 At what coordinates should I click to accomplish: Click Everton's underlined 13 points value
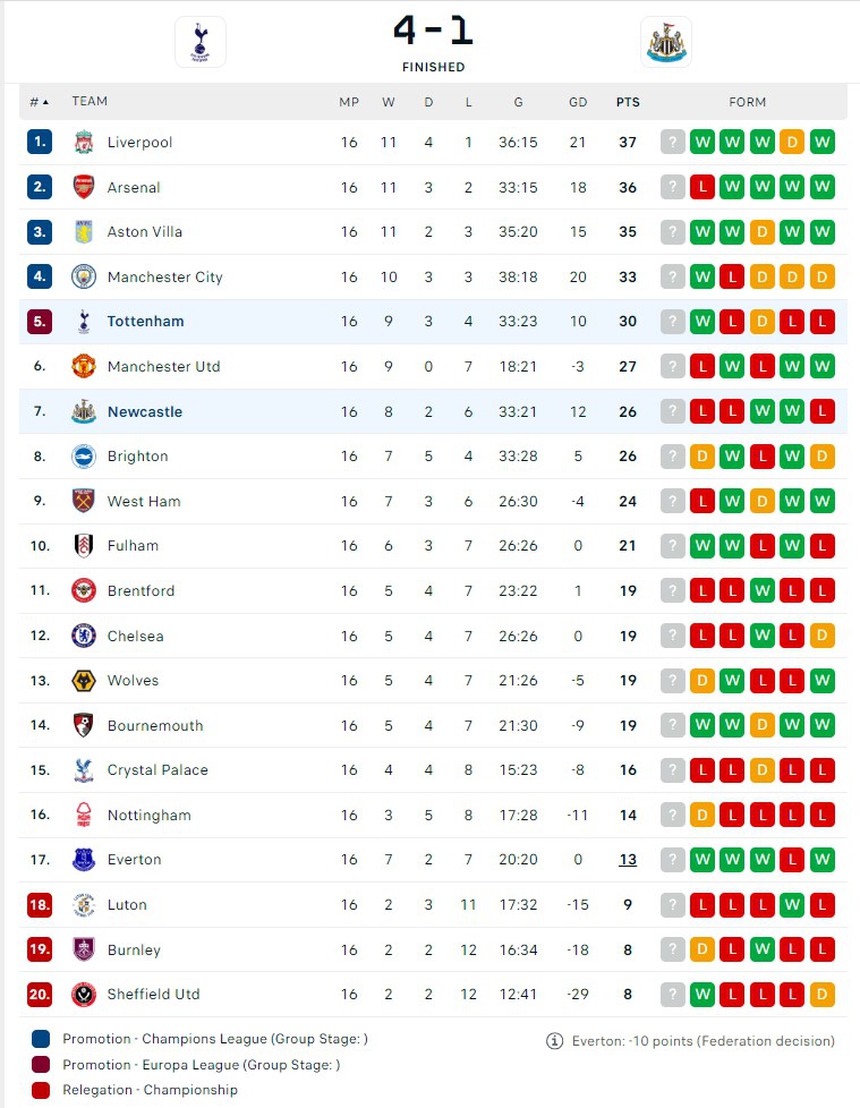click(x=627, y=860)
